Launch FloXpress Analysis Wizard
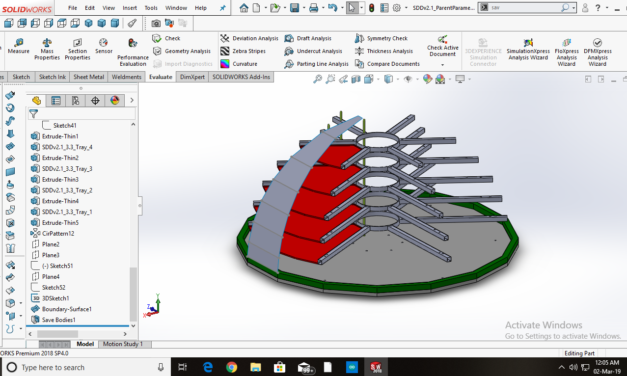Screen dimensions: 627x376 click(x=567, y=52)
